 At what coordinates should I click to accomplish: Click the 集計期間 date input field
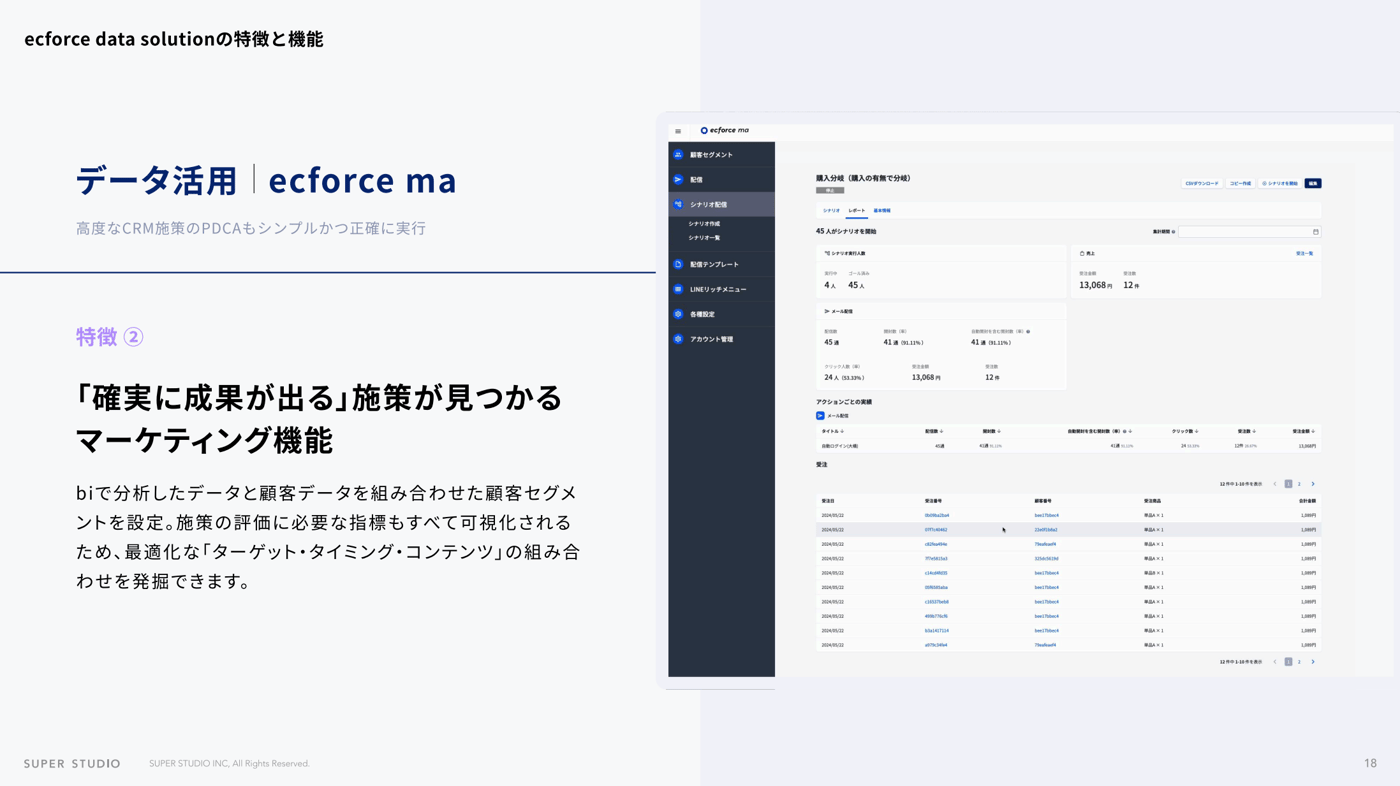click(1249, 232)
